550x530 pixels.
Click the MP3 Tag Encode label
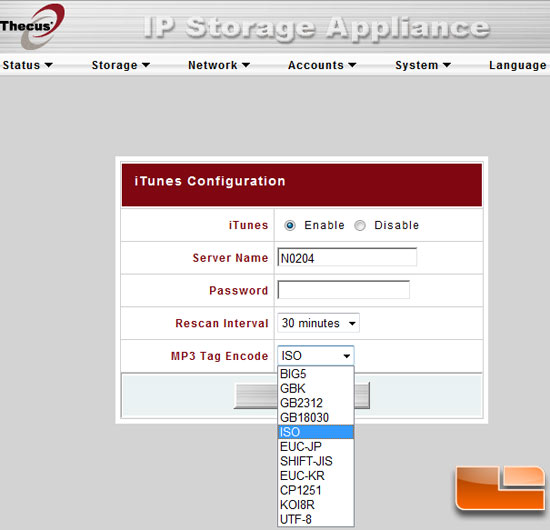tap(220, 356)
